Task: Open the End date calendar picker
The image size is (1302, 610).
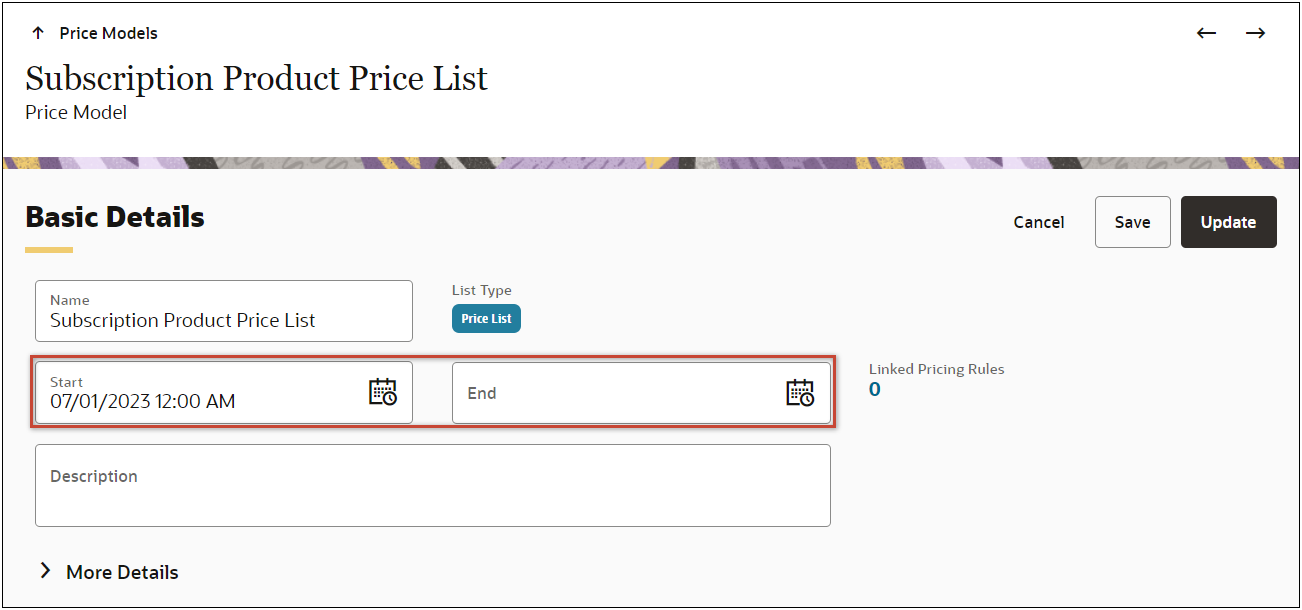Action: click(800, 393)
